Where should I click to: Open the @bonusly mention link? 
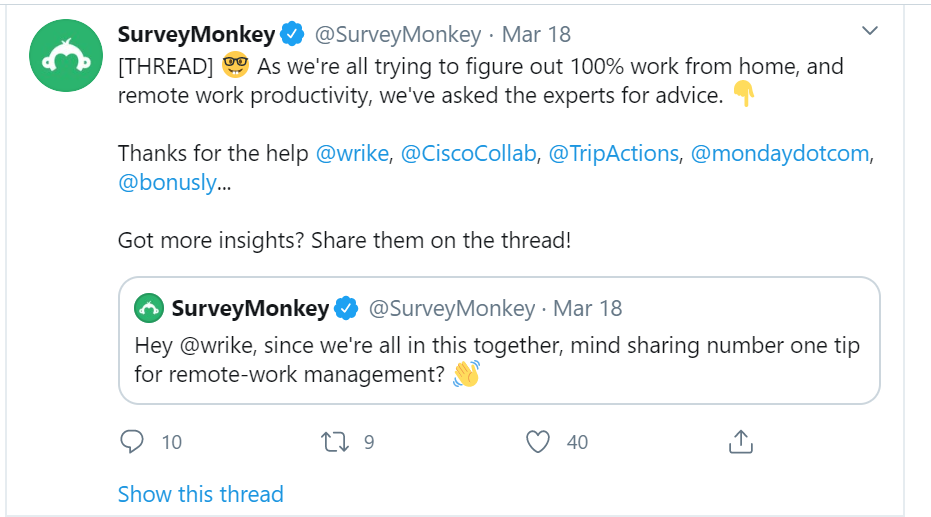pyautogui.click(x=167, y=183)
